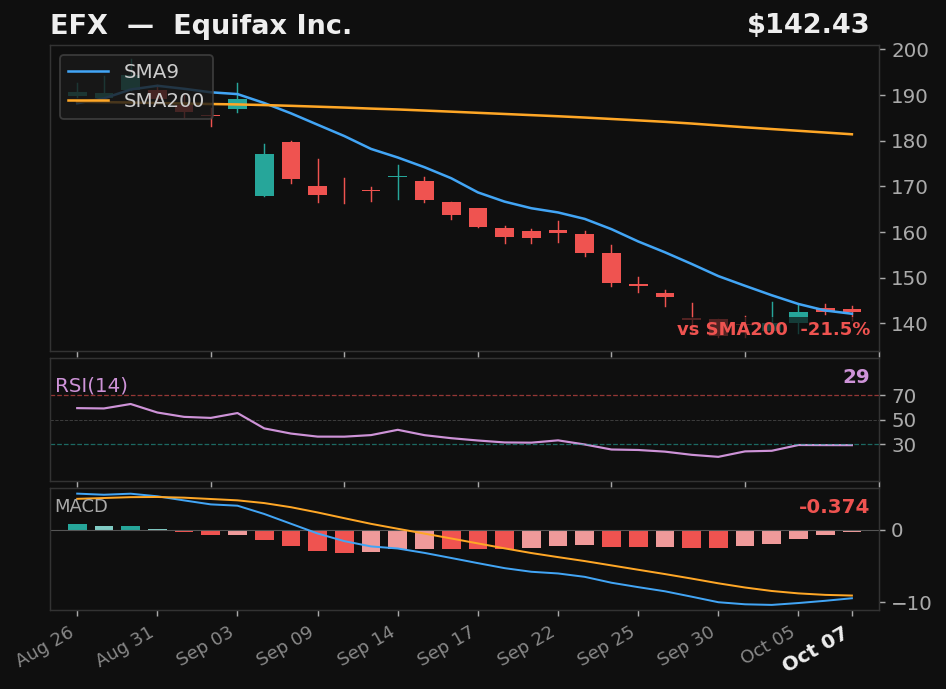Viewport: 946px width, 689px height.
Task: Click the SMA200 legend label
Action: 164,100
